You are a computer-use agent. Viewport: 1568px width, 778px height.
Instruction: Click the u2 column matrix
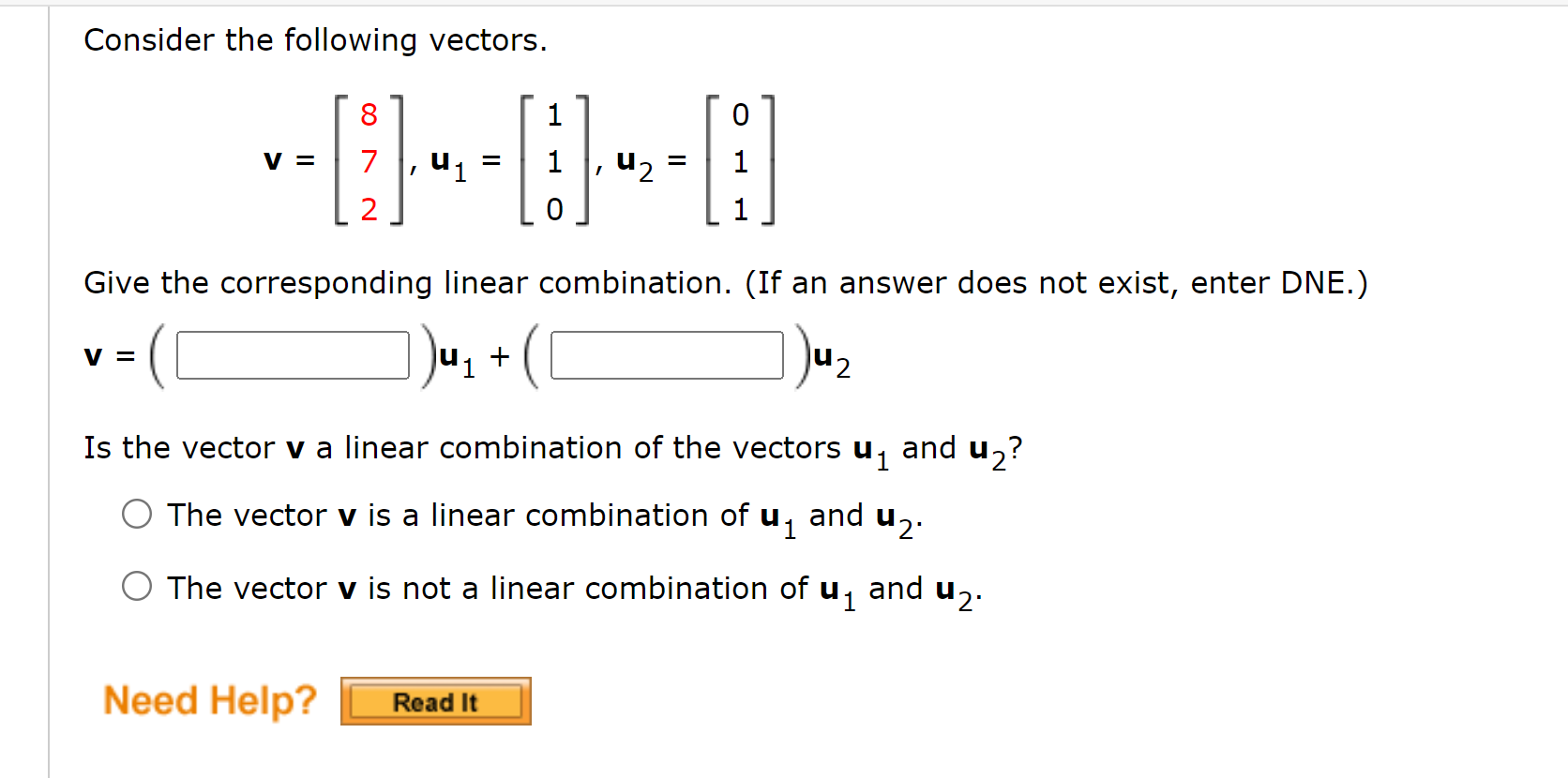pyautogui.click(x=740, y=160)
